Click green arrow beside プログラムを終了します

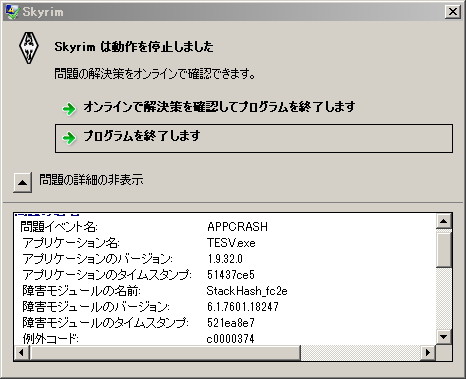point(69,137)
